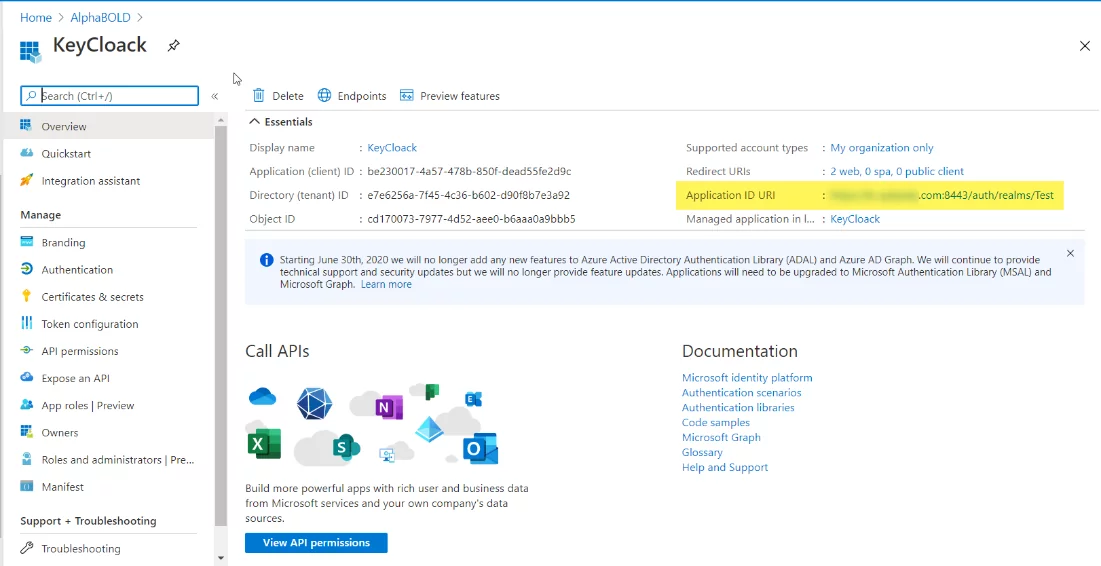This screenshot has width=1101, height=566.
Task: Collapse the left navigation menu
Action: [215, 96]
